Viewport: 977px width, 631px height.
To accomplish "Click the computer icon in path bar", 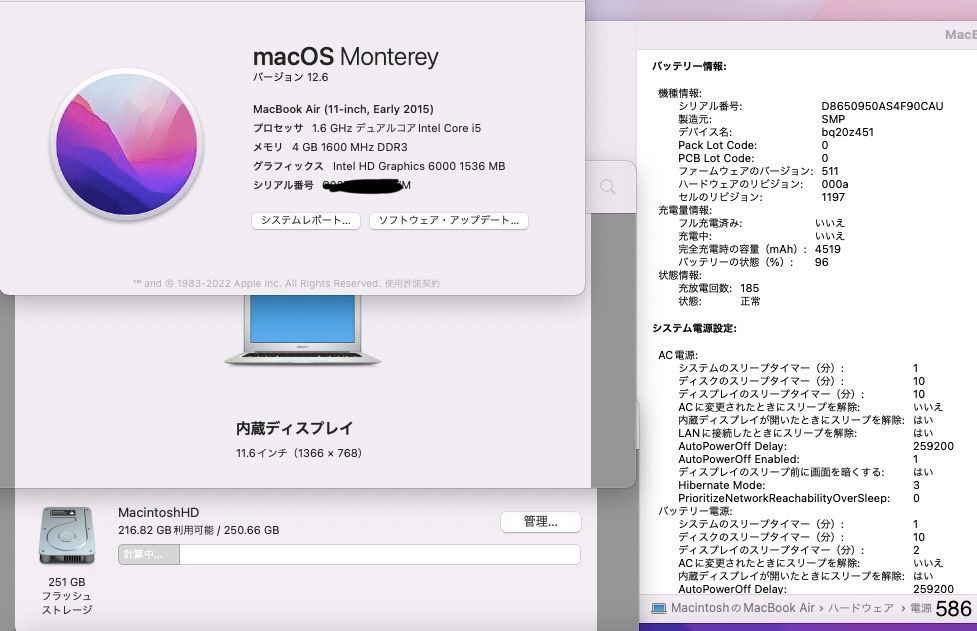I will pos(658,608).
